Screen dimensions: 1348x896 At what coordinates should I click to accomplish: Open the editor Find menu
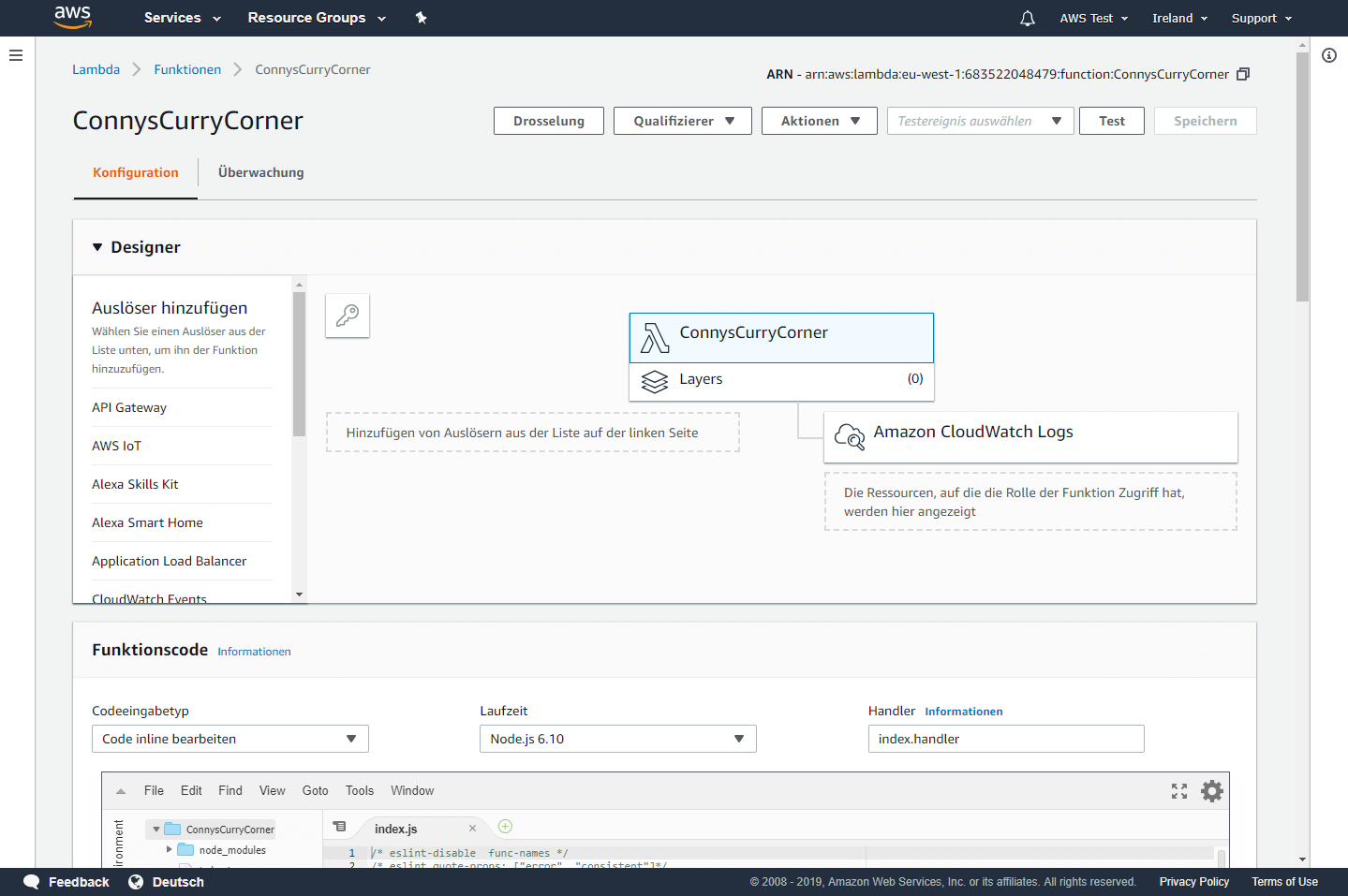[230, 790]
